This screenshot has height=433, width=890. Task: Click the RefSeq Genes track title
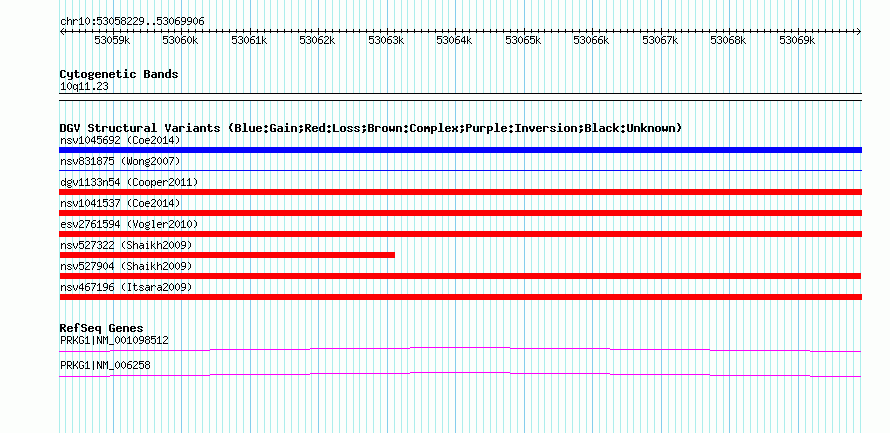101,328
